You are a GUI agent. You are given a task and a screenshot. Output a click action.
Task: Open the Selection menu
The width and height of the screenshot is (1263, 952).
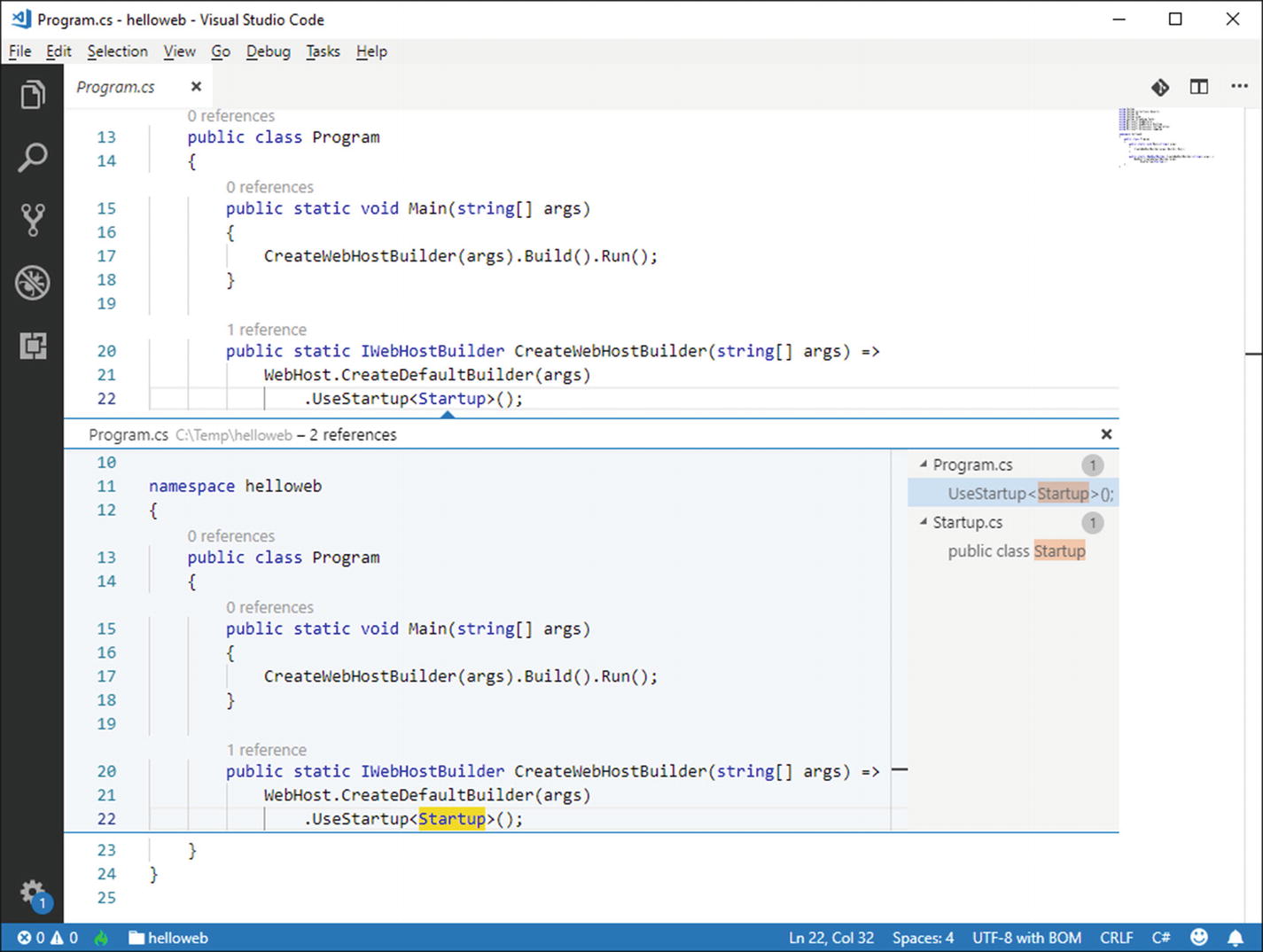pos(117,51)
